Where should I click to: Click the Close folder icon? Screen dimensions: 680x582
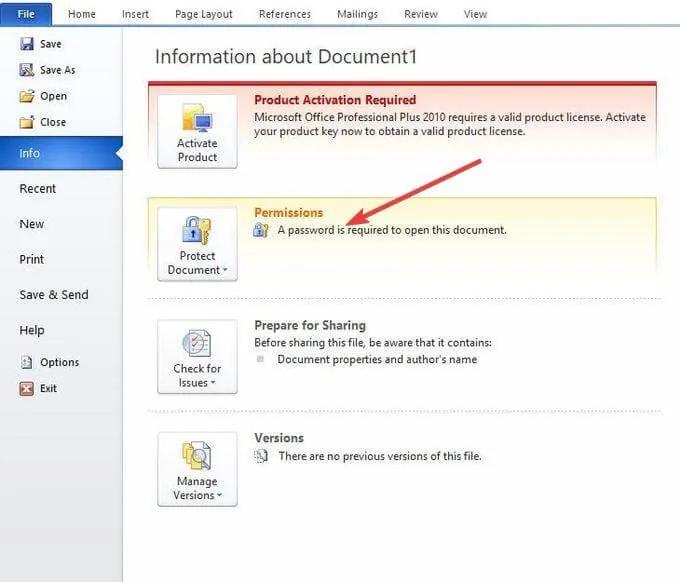pos(27,122)
